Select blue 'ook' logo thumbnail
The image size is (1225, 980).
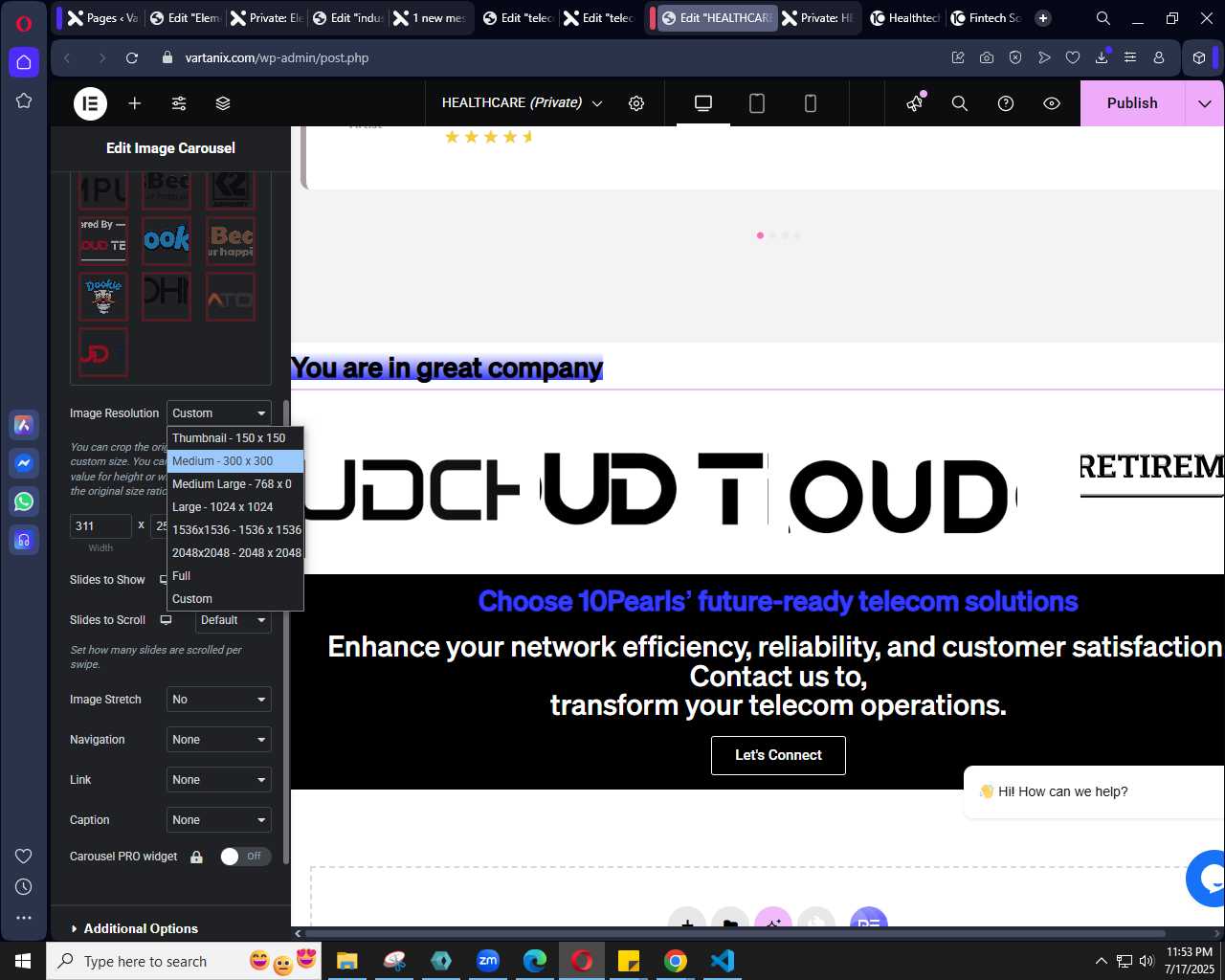tap(167, 240)
